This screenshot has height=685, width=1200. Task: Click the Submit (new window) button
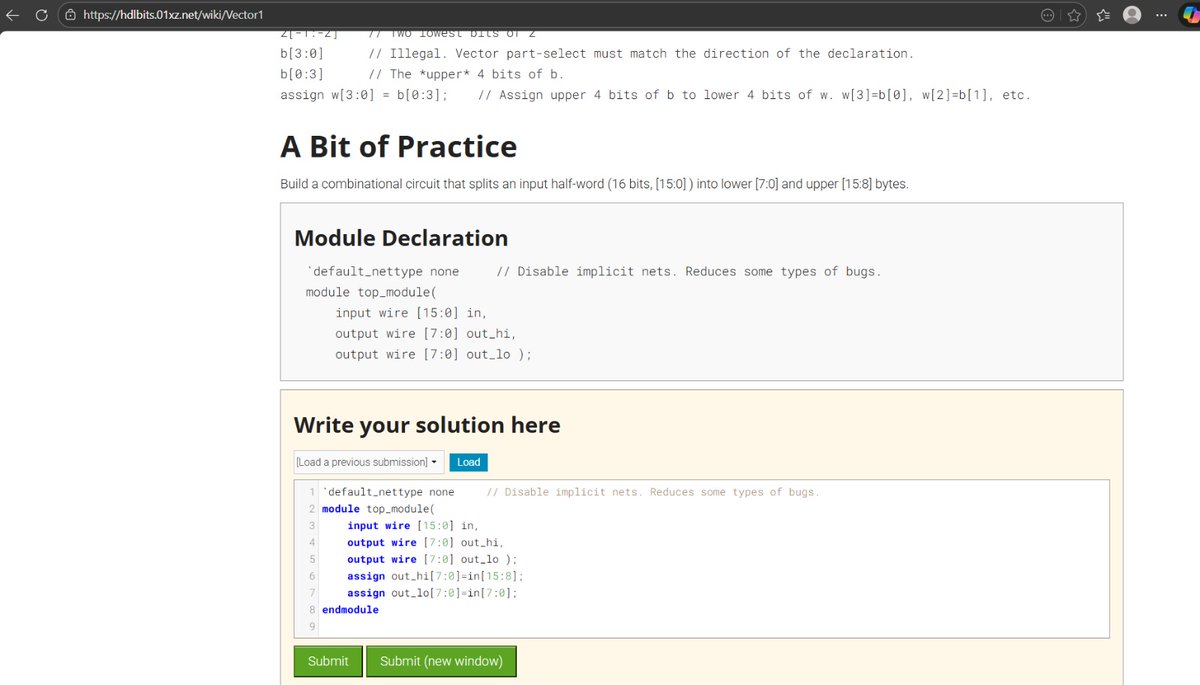tap(441, 661)
